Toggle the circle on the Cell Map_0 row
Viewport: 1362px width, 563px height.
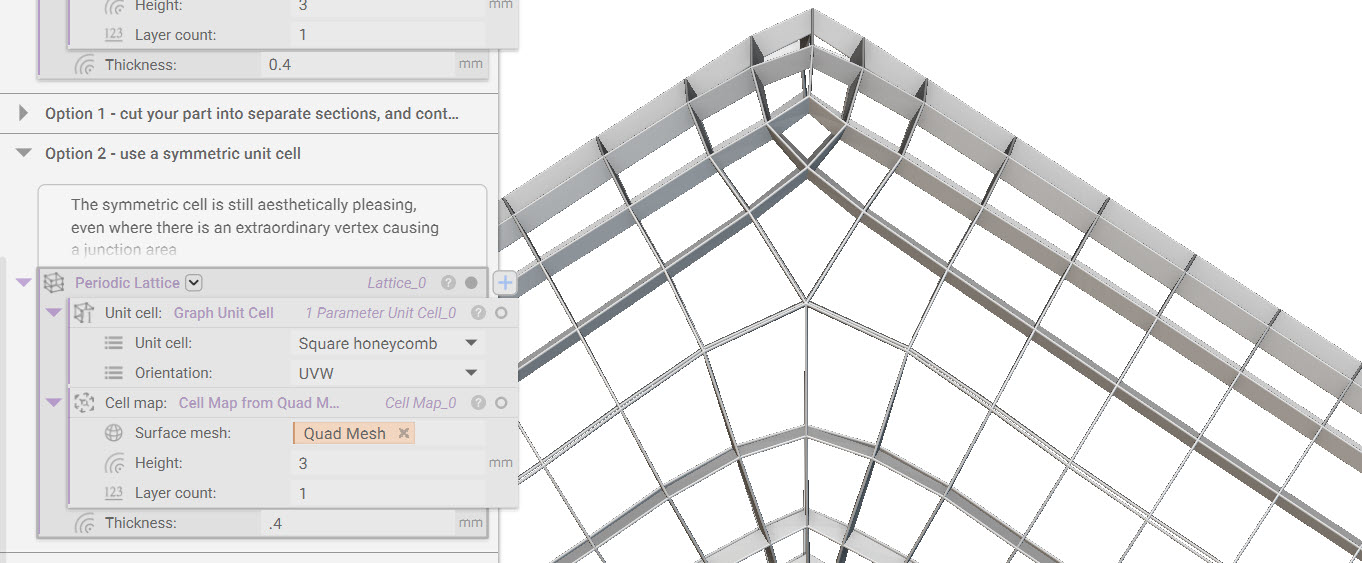501,403
